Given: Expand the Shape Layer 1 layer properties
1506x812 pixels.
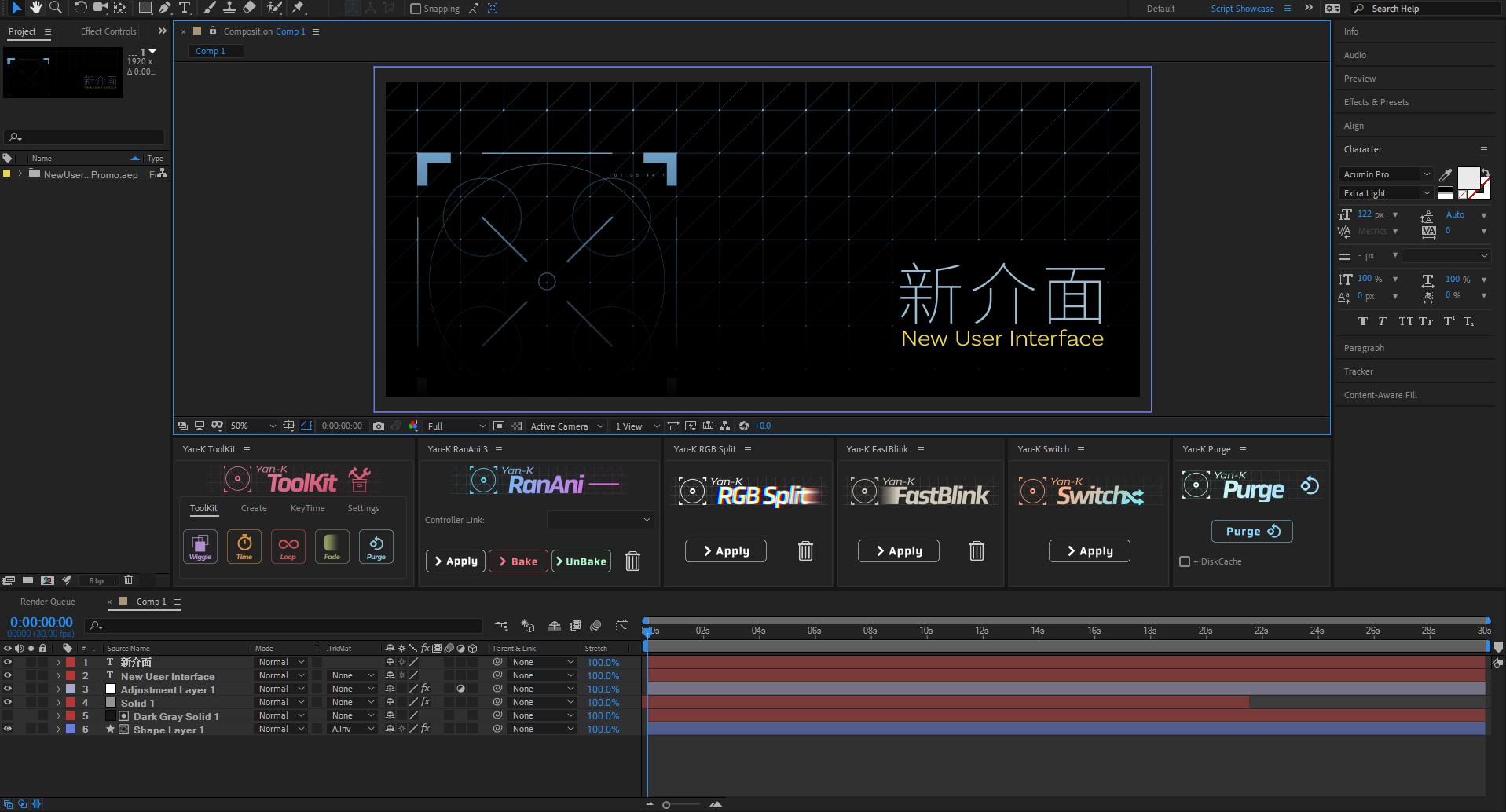Looking at the screenshot, I should pyautogui.click(x=58, y=729).
